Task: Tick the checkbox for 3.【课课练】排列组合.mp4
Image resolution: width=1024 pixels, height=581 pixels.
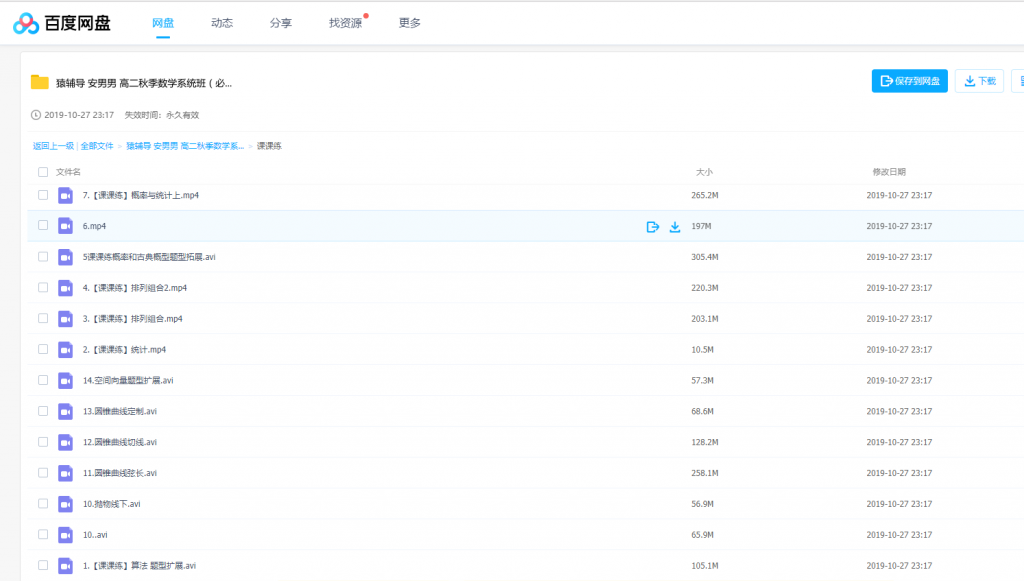Action: pyautogui.click(x=43, y=319)
